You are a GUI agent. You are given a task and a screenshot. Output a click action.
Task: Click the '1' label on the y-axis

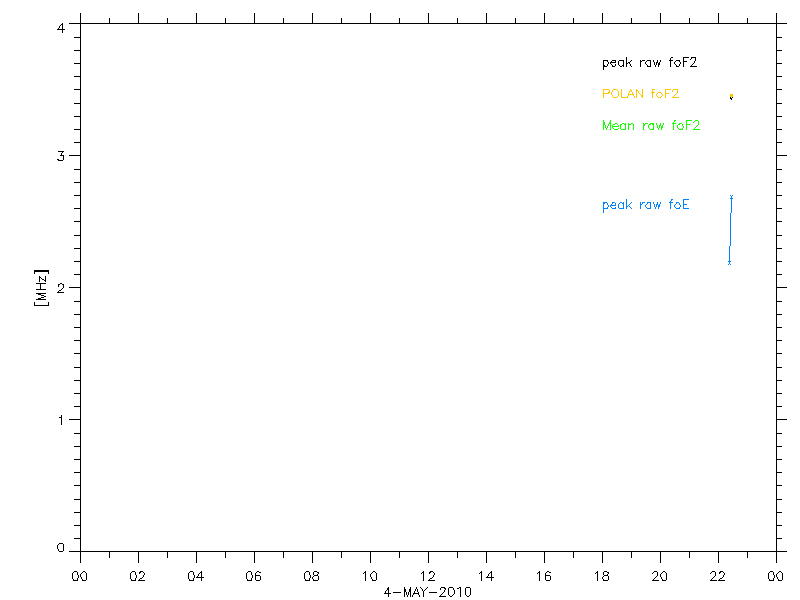(x=62, y=419)
